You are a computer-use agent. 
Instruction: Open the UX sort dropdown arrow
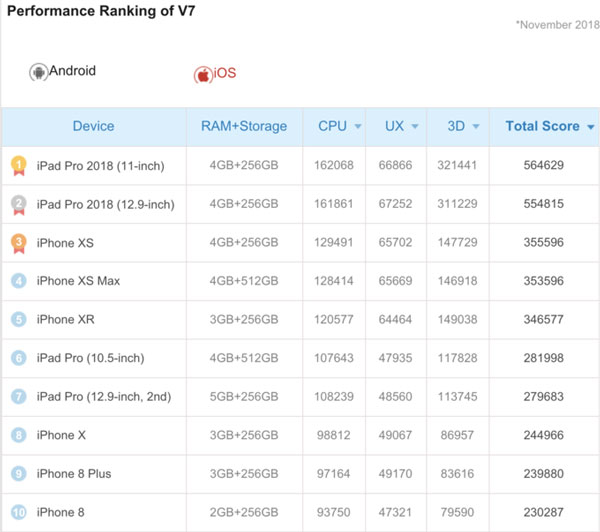click(x=415, y=126)
